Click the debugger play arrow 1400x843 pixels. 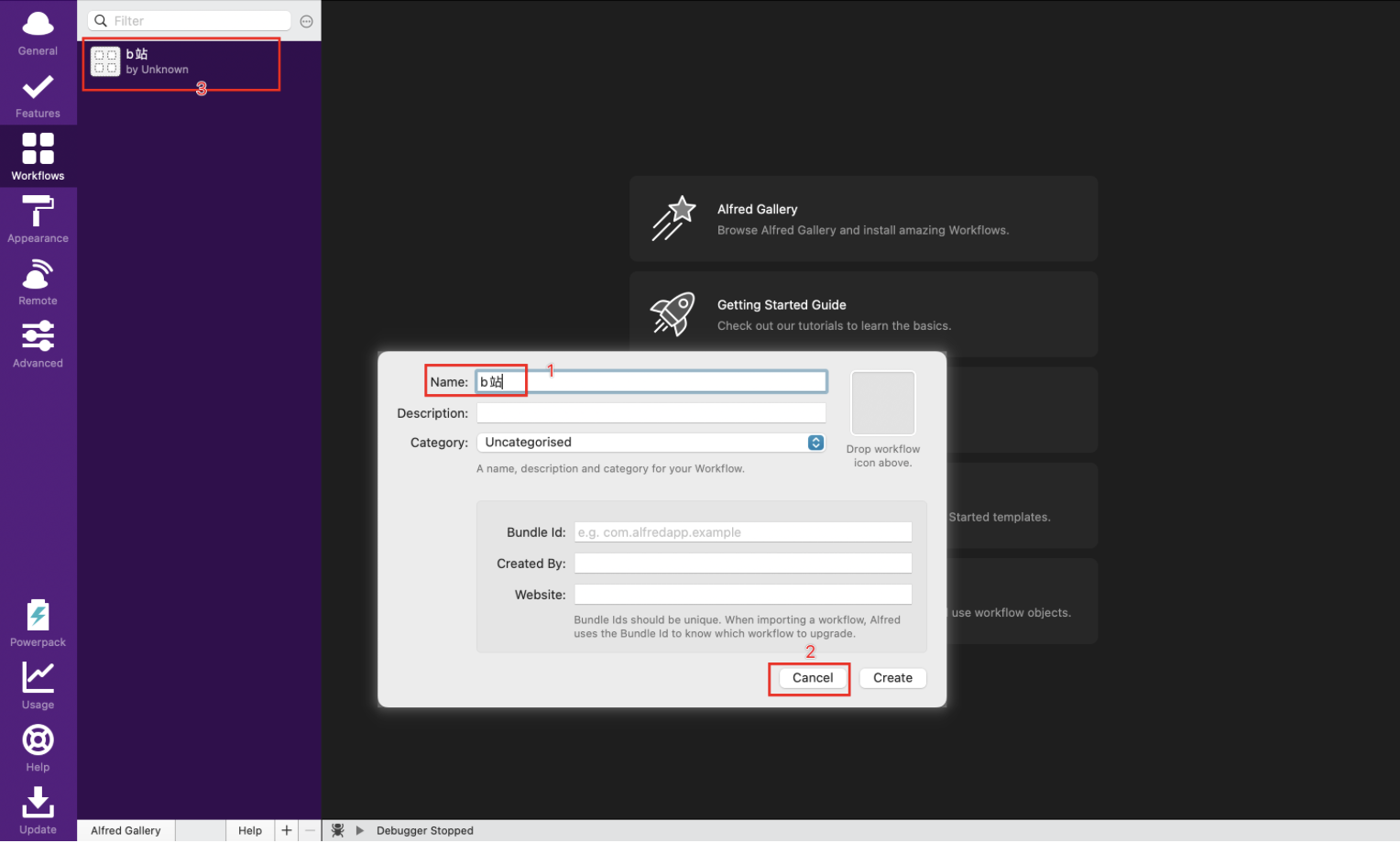click(x=360, y=830)
